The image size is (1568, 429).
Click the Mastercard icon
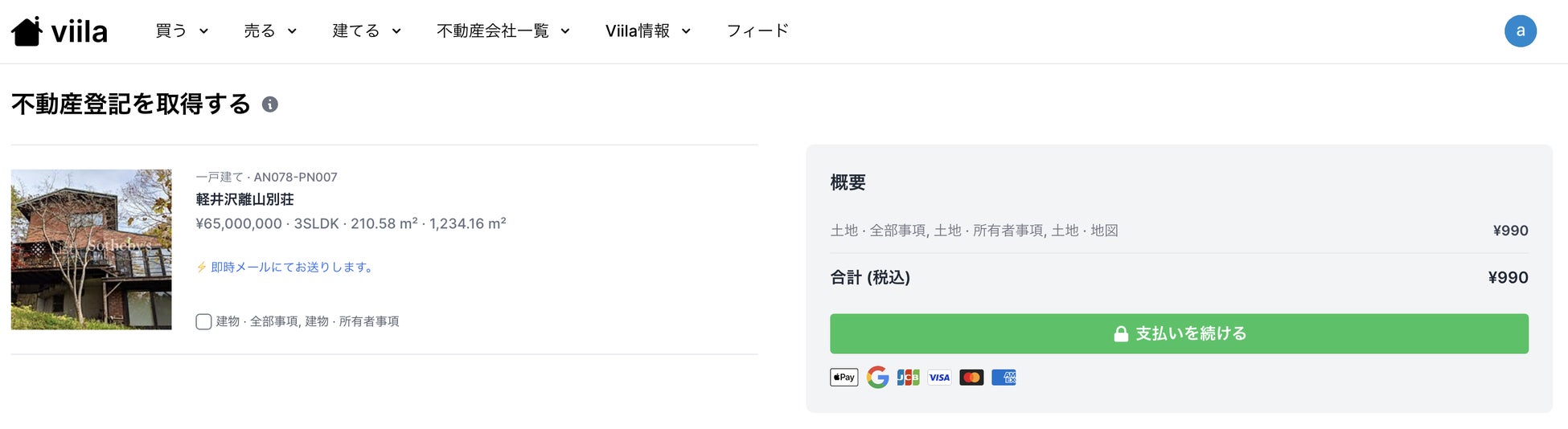(x=971, y=378)
